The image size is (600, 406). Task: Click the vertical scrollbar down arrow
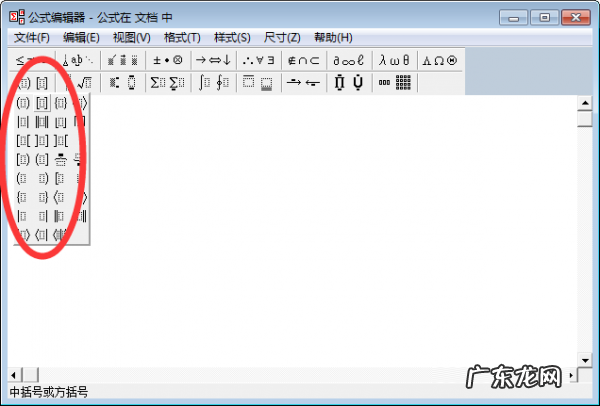[585, 360]
